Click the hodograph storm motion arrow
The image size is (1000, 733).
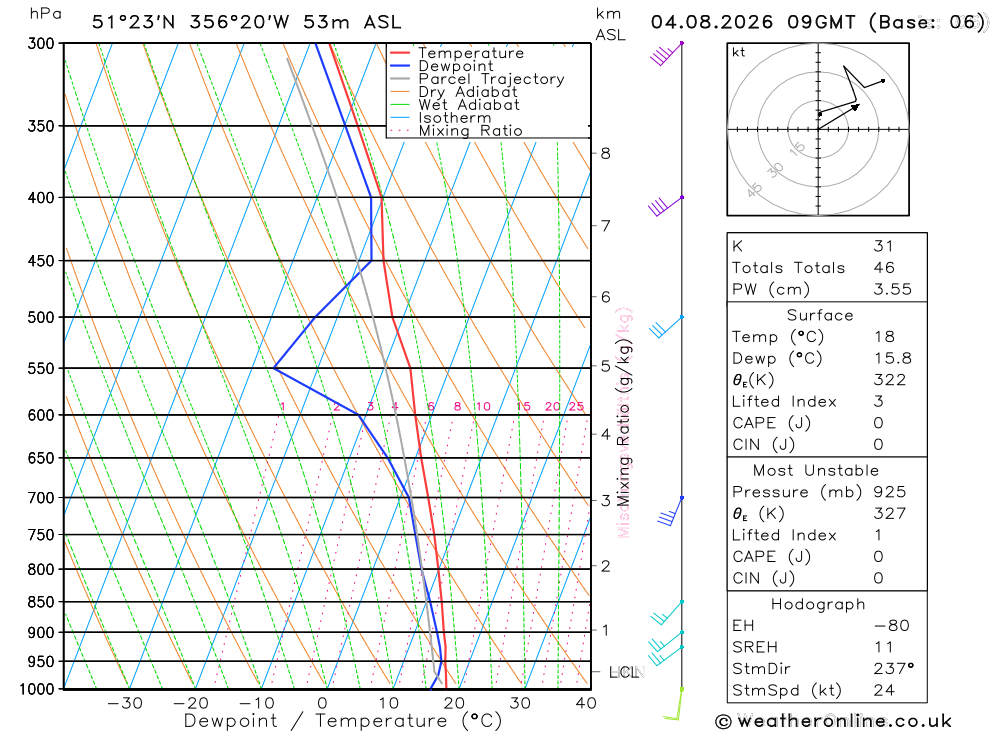click(x=839, y=117)
